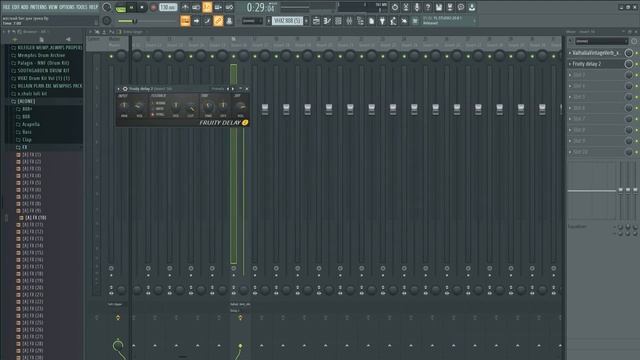Click the stamp tool icon

click(229, 21)
